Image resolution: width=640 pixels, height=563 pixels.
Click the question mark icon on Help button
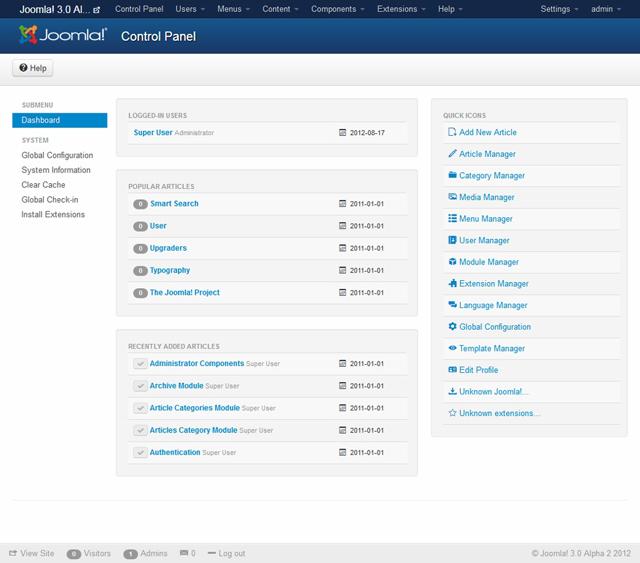pos(23,68)
